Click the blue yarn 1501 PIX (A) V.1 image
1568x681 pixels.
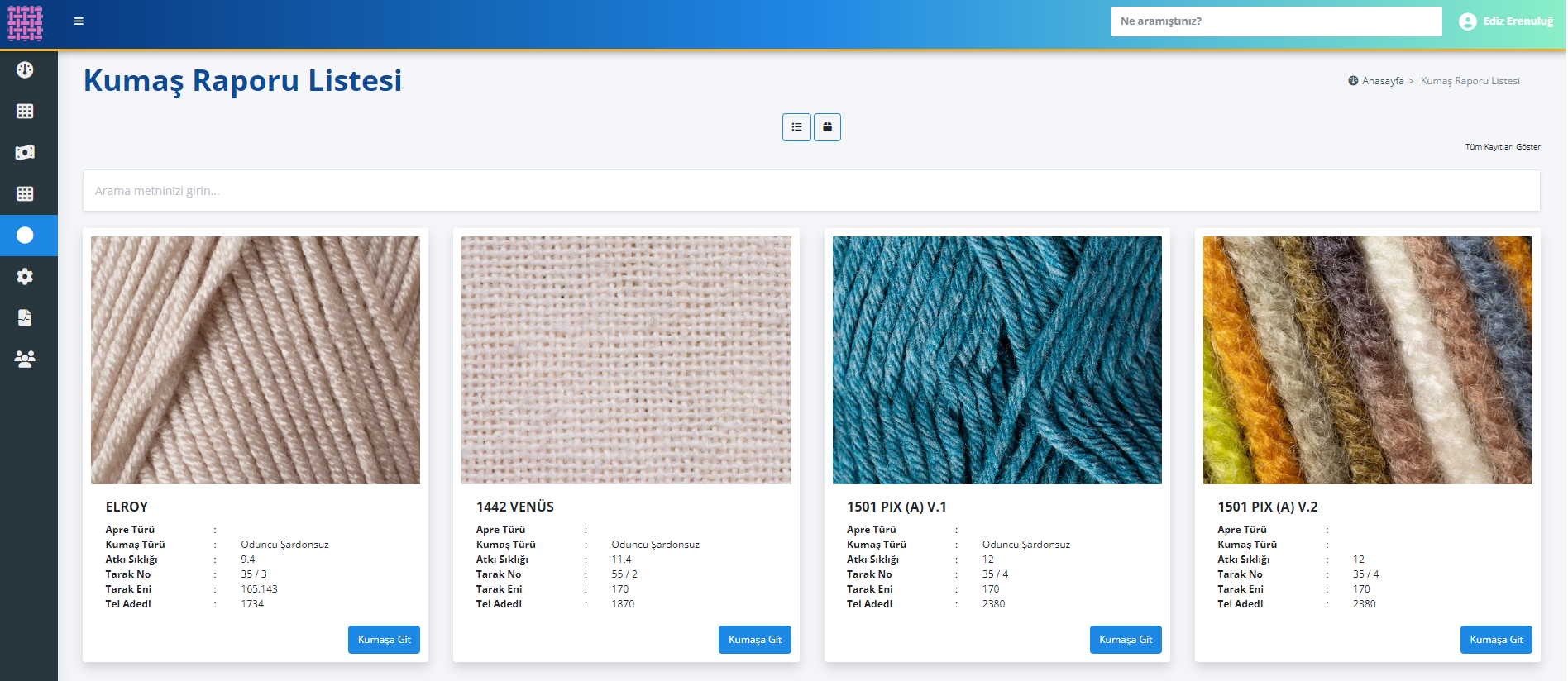(997, 360)
